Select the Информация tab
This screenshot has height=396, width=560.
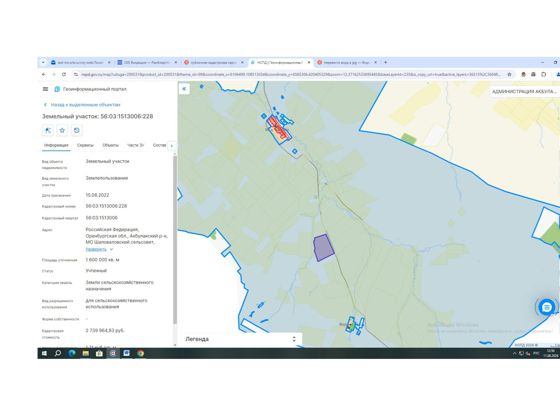[56, 145]
